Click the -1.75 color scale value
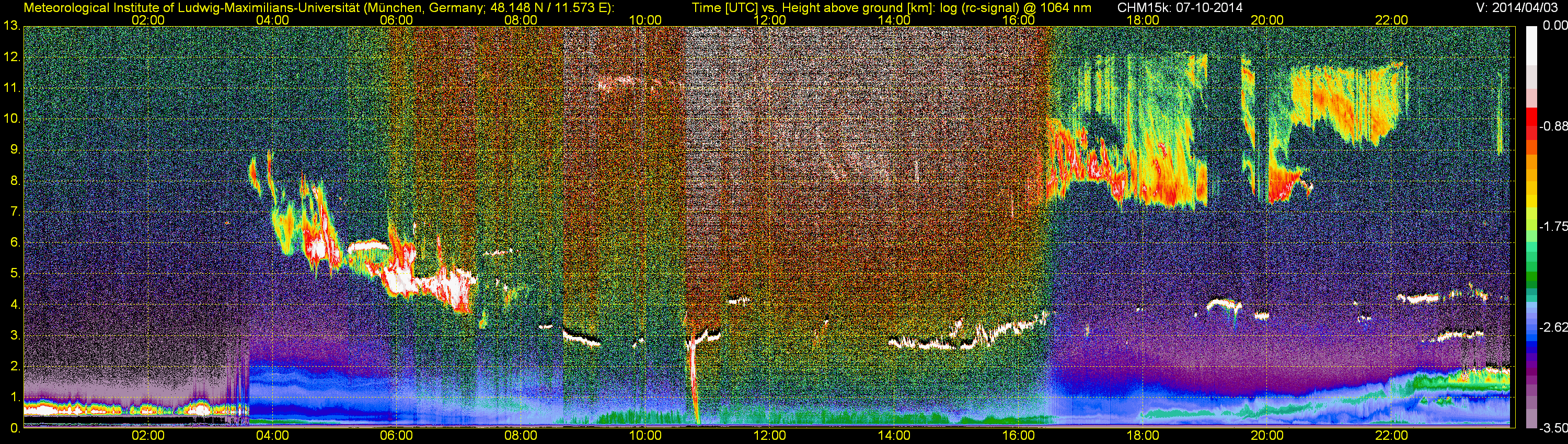1568x444 pixels. click(1553, 227)
